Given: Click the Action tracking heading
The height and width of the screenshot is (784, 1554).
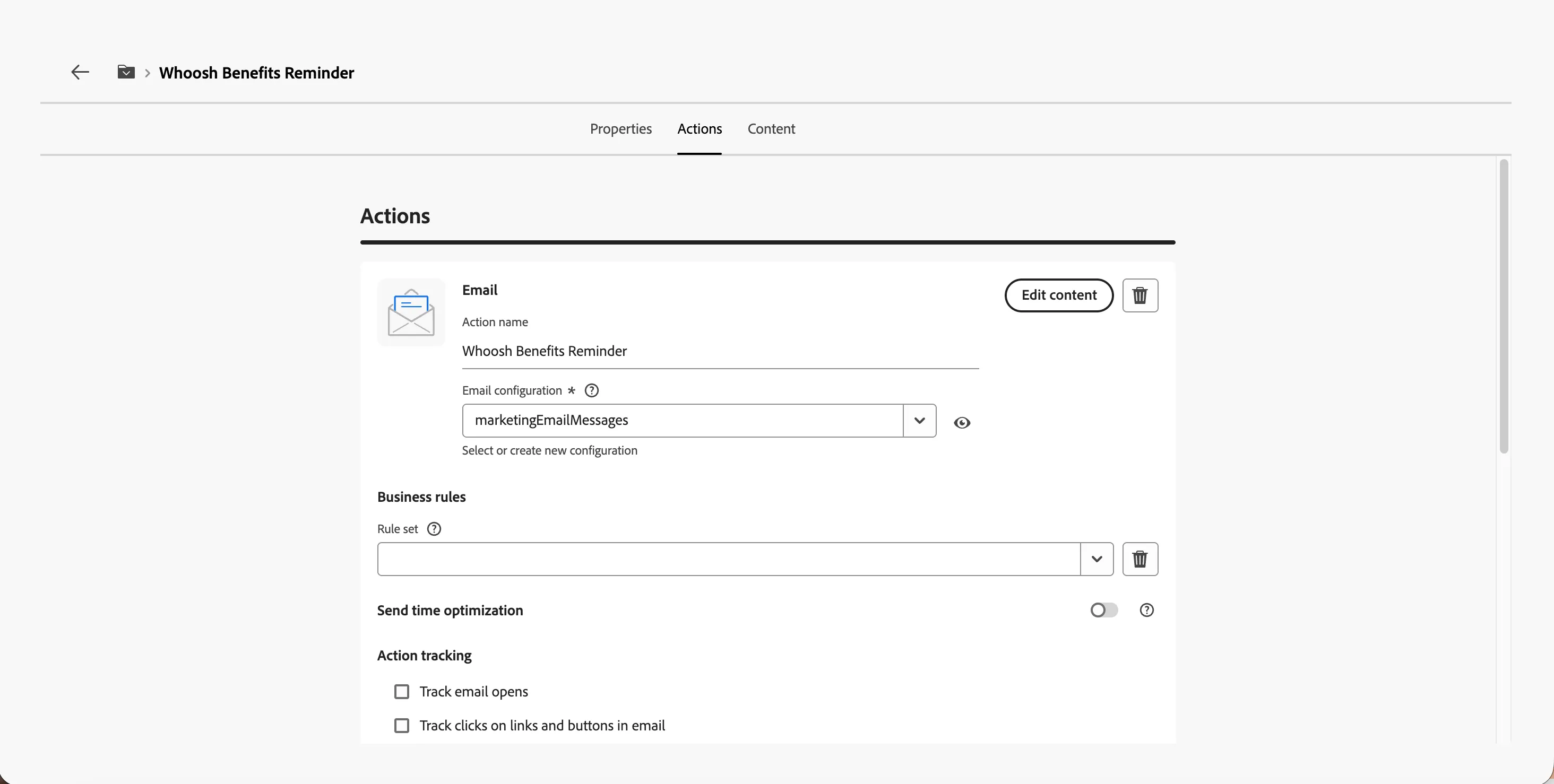Looking at the screenshot, I should pos(424,656).
